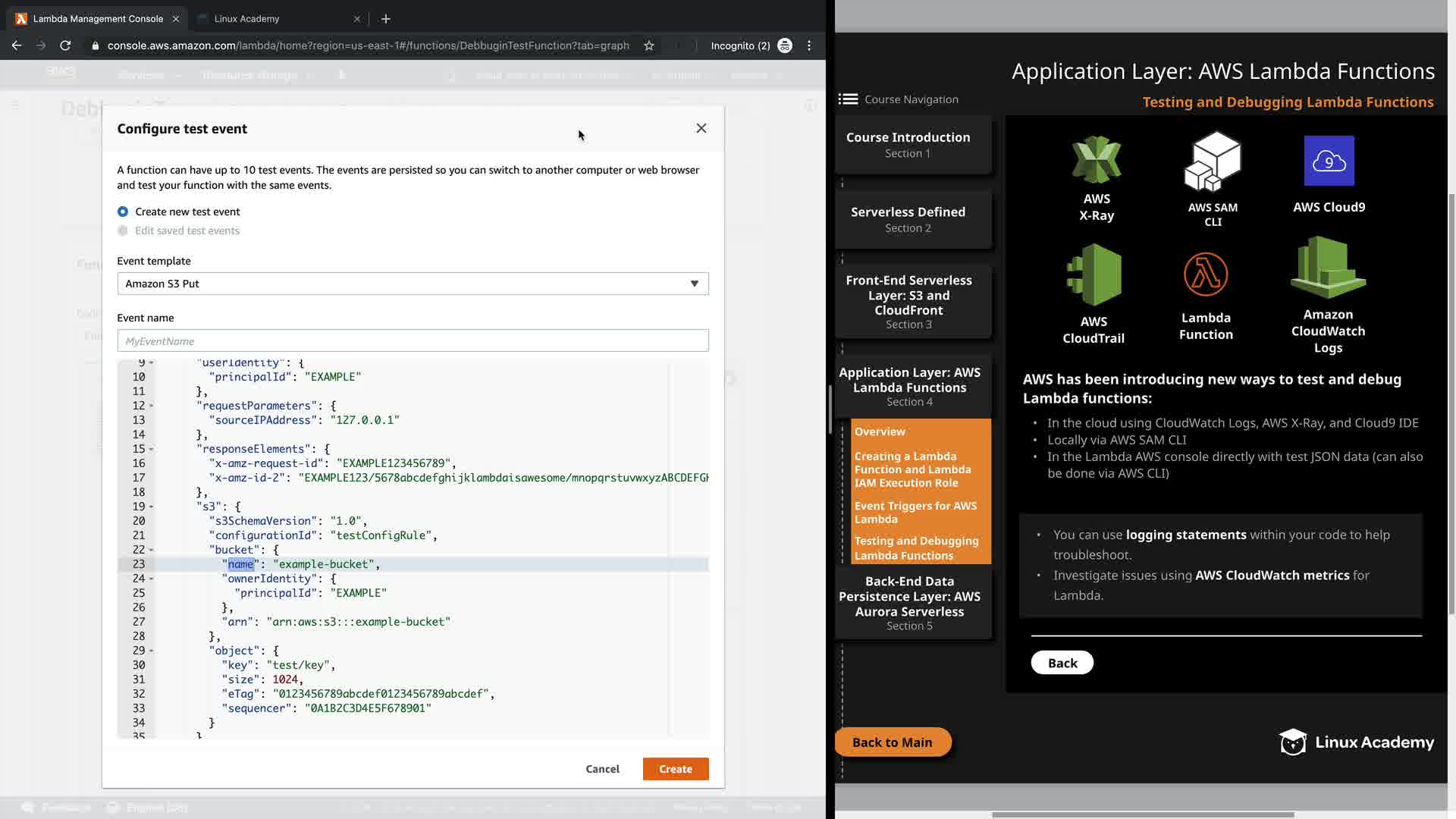The width and height of the screenshot is (1456, 819).
Task: Click the Lambda Function icon
Action: point(1205,274)
